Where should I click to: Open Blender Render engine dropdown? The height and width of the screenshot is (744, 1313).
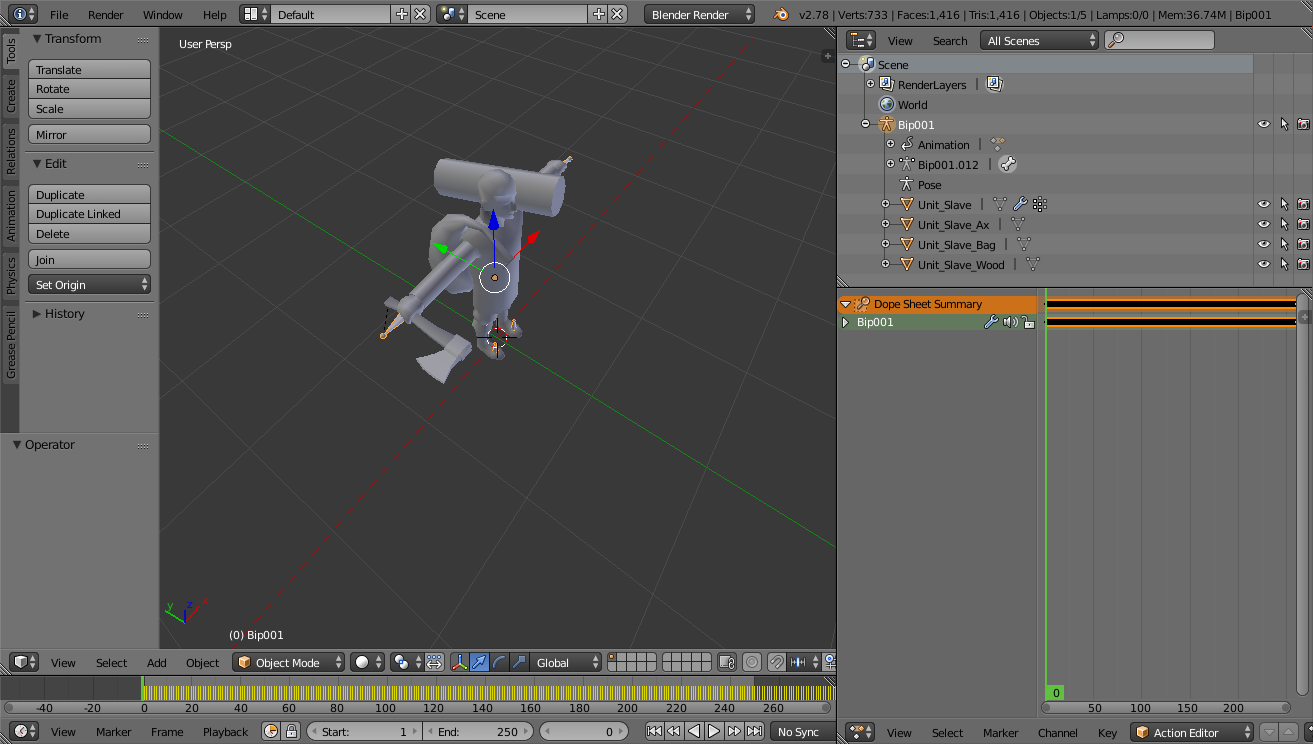click(700, 14)
